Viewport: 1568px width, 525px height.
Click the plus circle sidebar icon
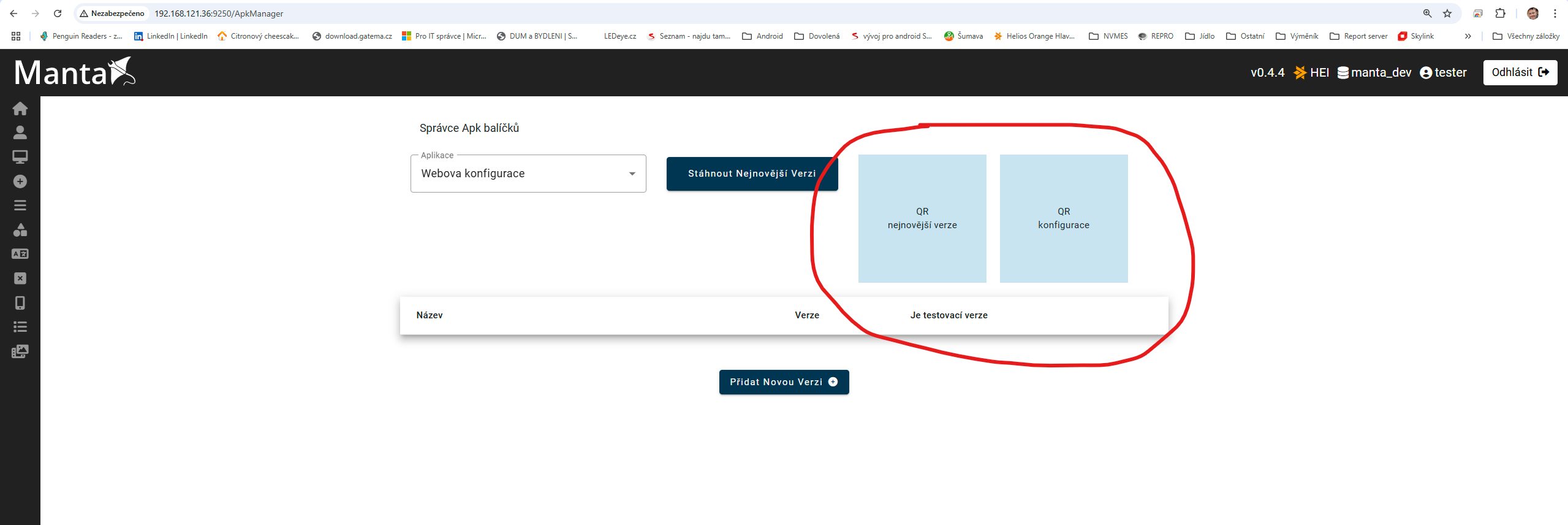pos(20,182)
